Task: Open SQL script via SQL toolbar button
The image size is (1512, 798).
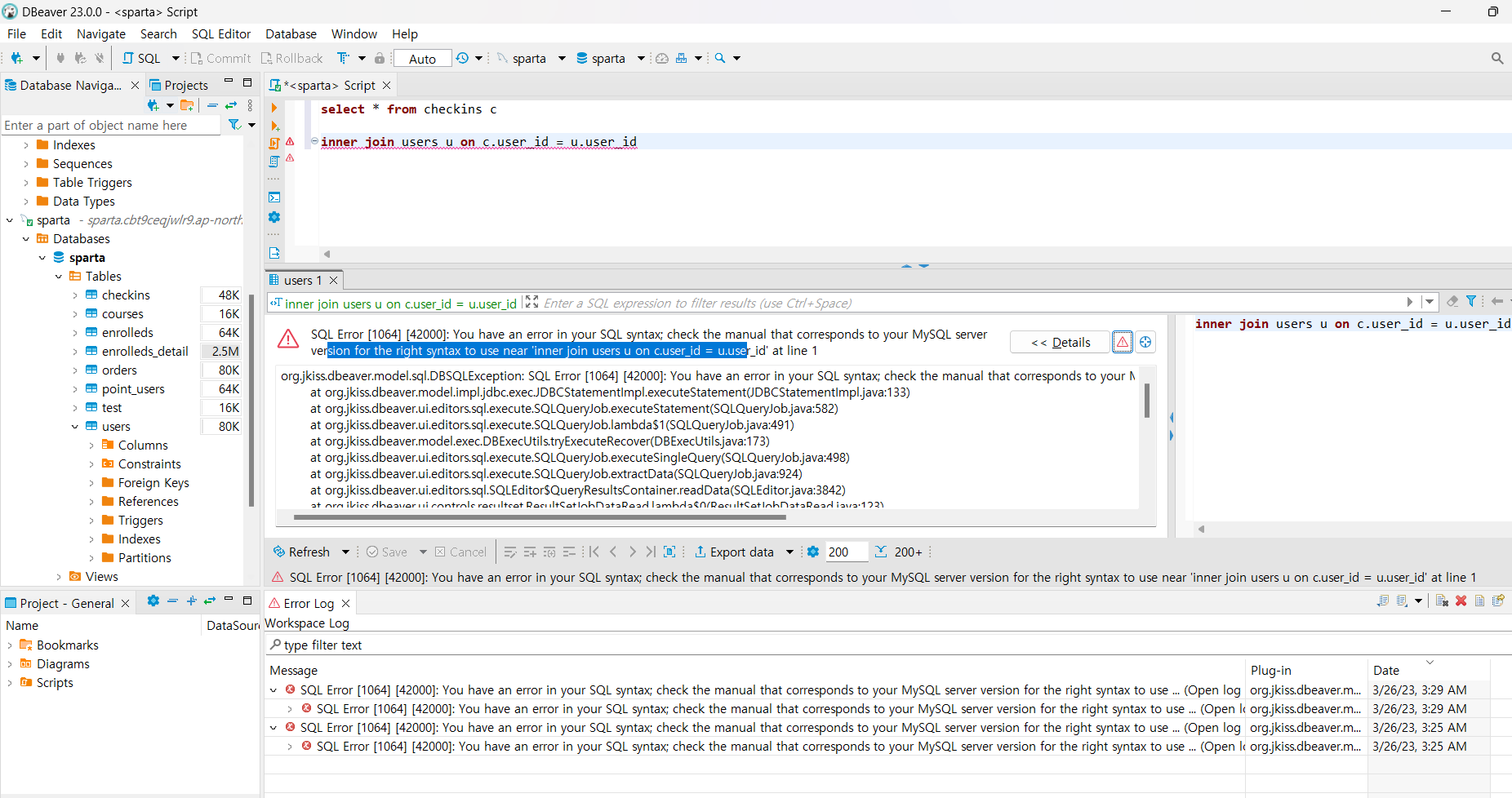Action: 142,58
